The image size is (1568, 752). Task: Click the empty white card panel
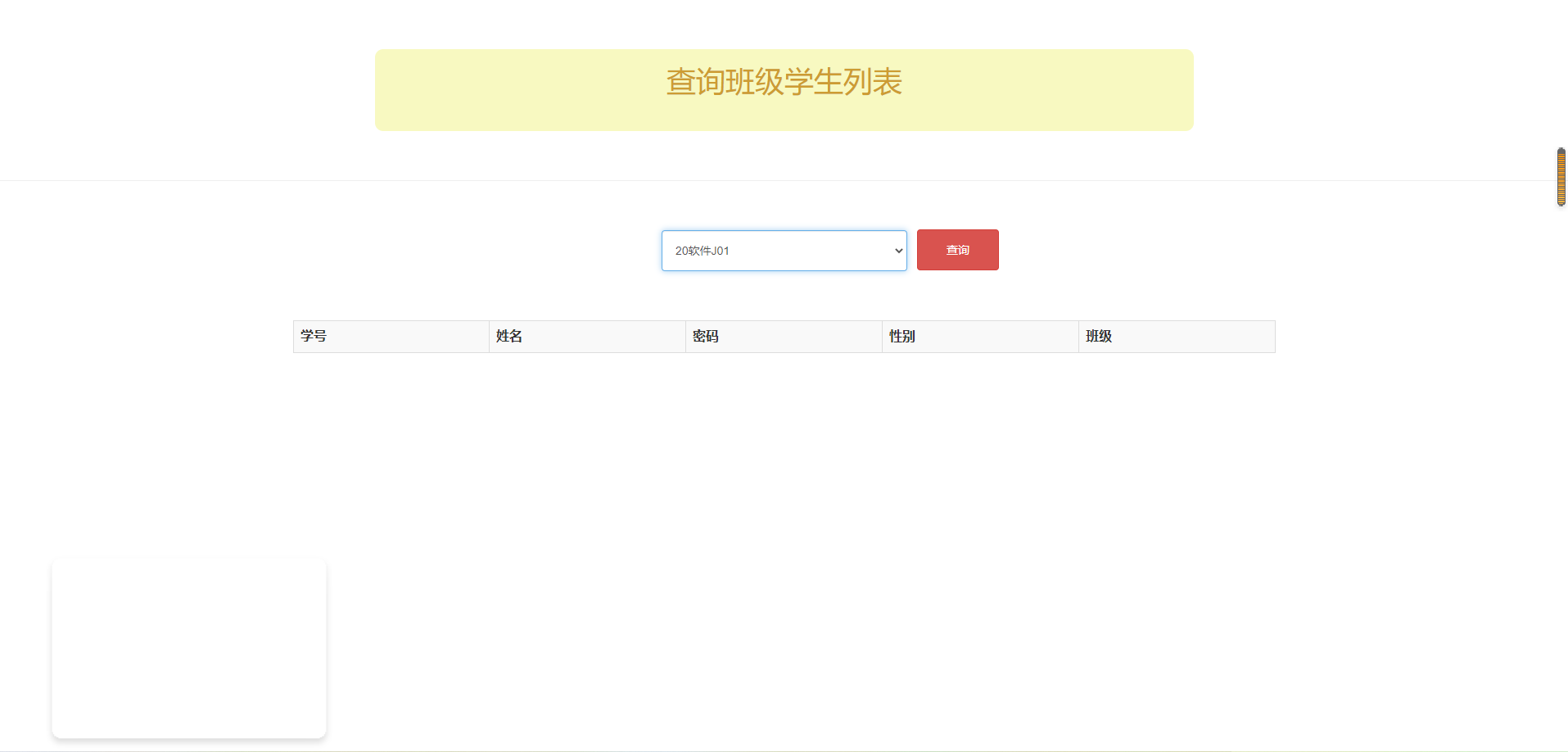tap(188, 646)
